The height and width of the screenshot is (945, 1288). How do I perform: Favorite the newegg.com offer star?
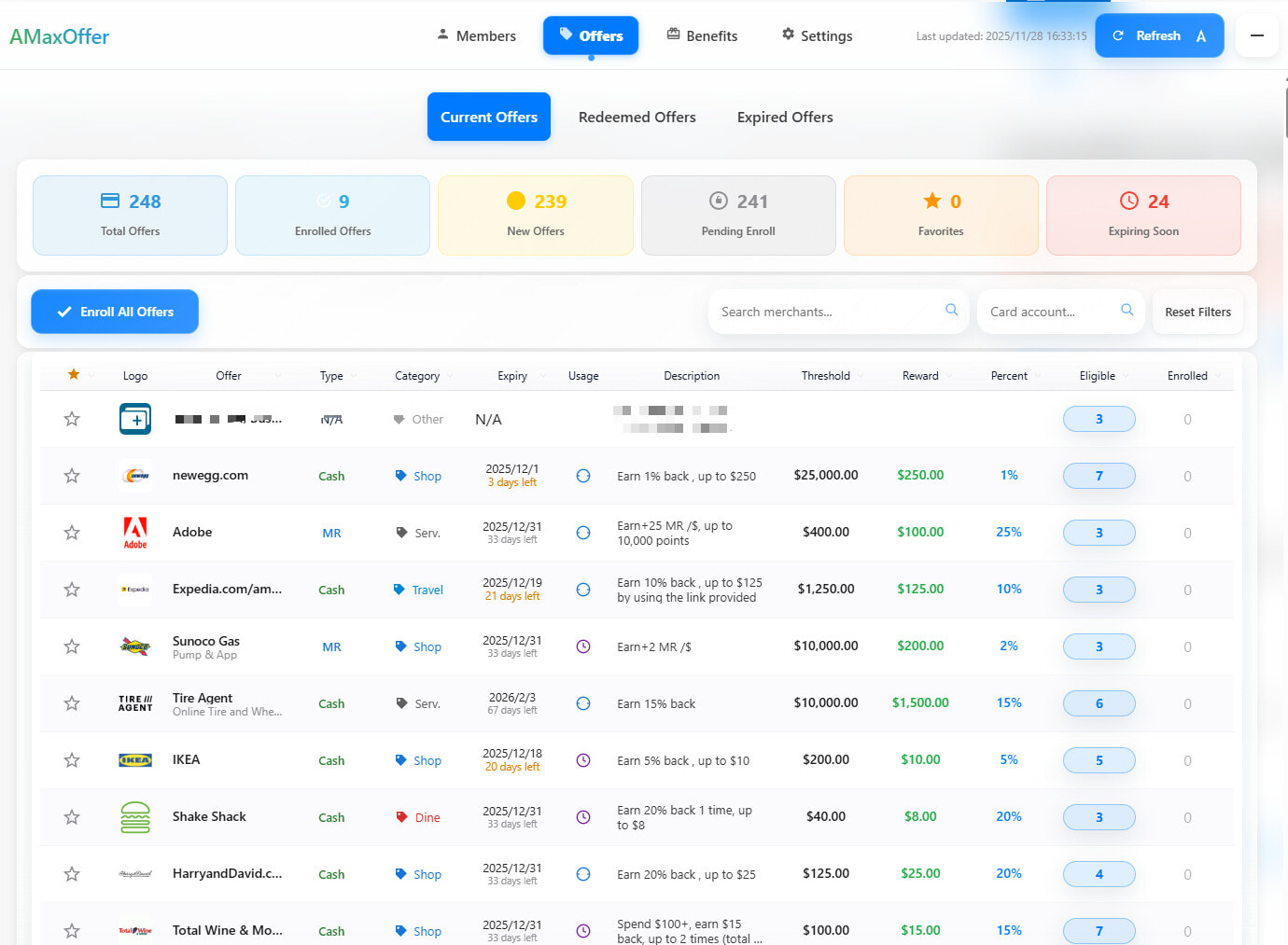tap(72, 476)
